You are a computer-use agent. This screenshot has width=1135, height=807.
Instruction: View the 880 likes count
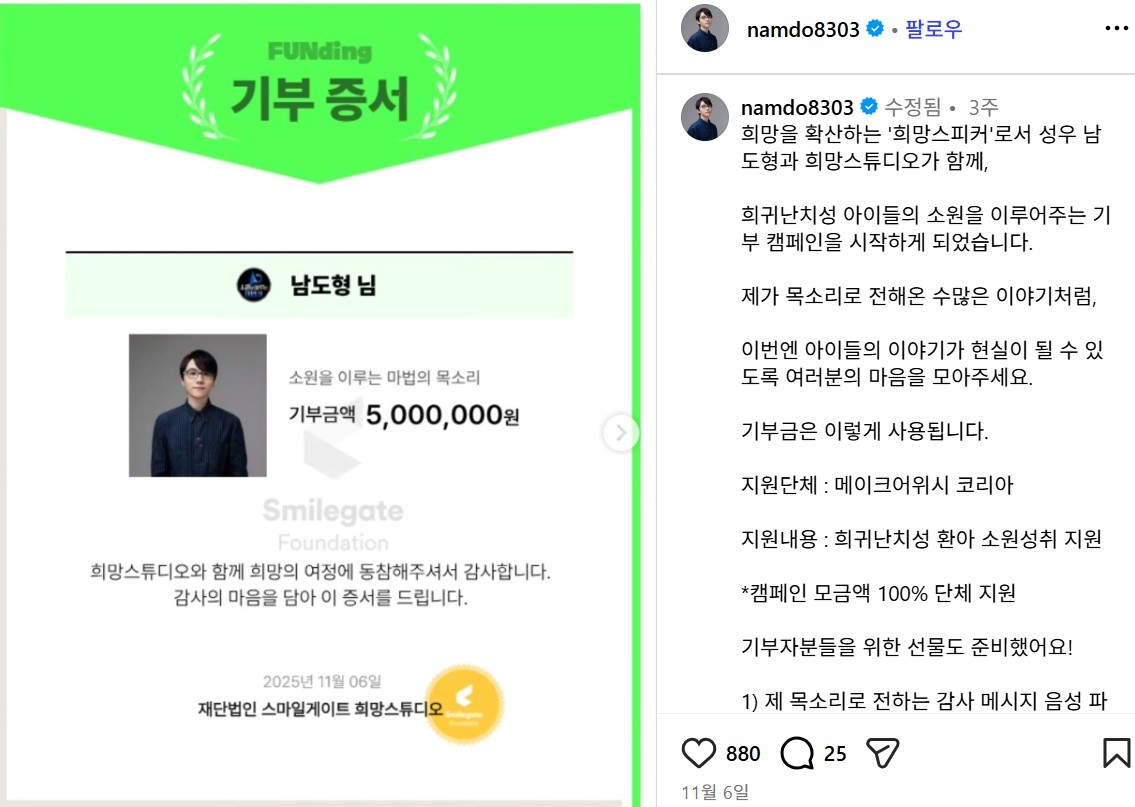point(743,753)
